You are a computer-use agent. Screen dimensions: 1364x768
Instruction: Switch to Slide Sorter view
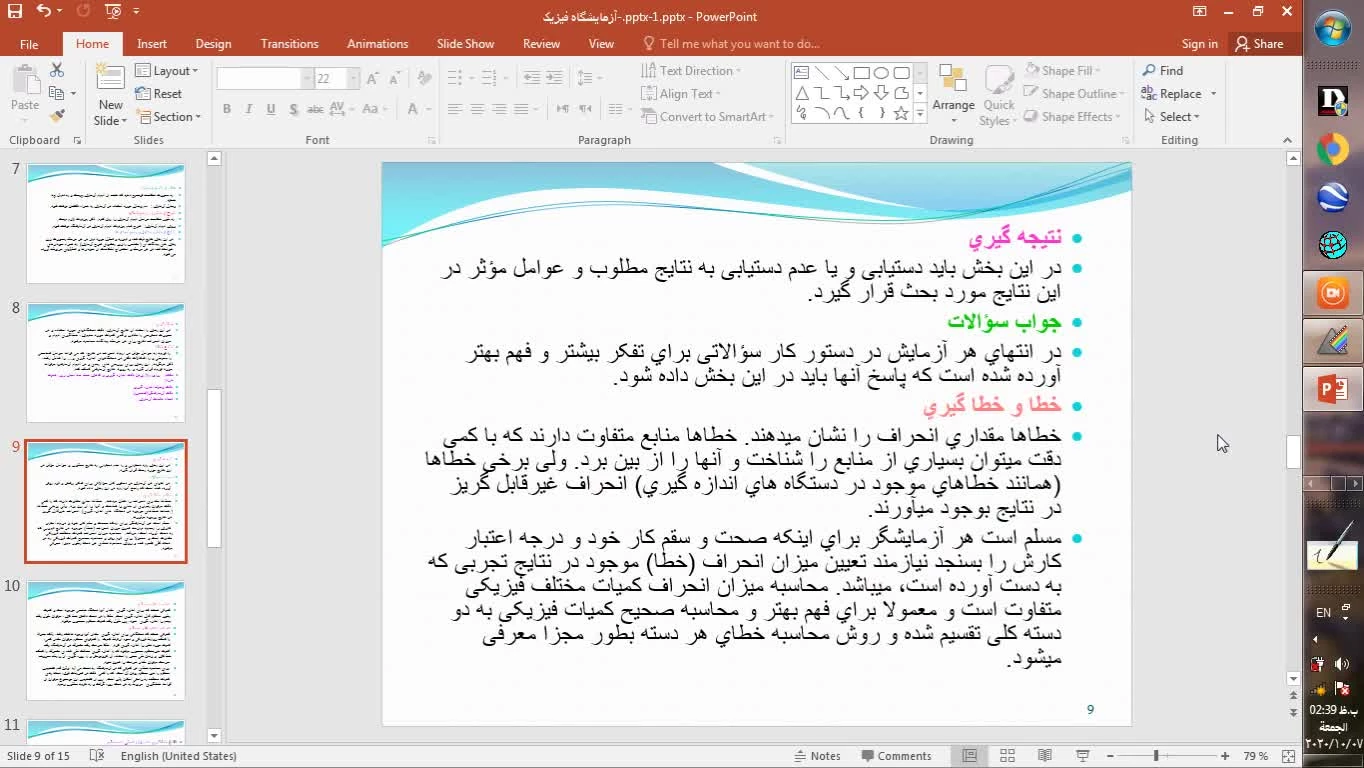click(1007, 756)
